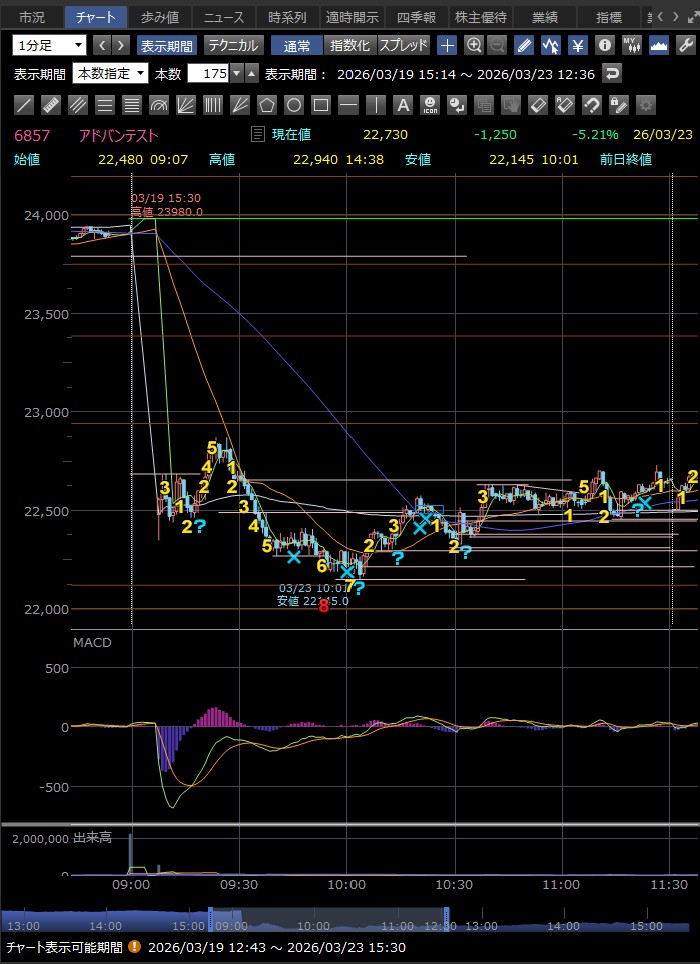Toggle the crosshair cursor button
The image size is (700, 964).
pos(447,45)
